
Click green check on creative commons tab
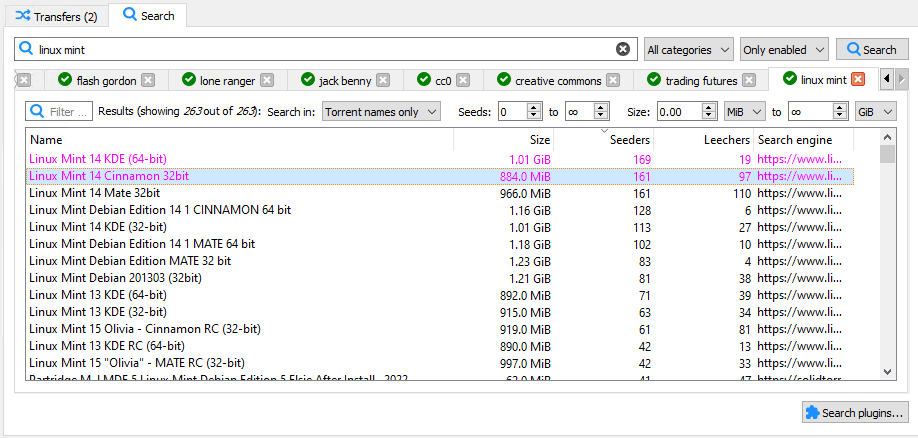(503, 80)
